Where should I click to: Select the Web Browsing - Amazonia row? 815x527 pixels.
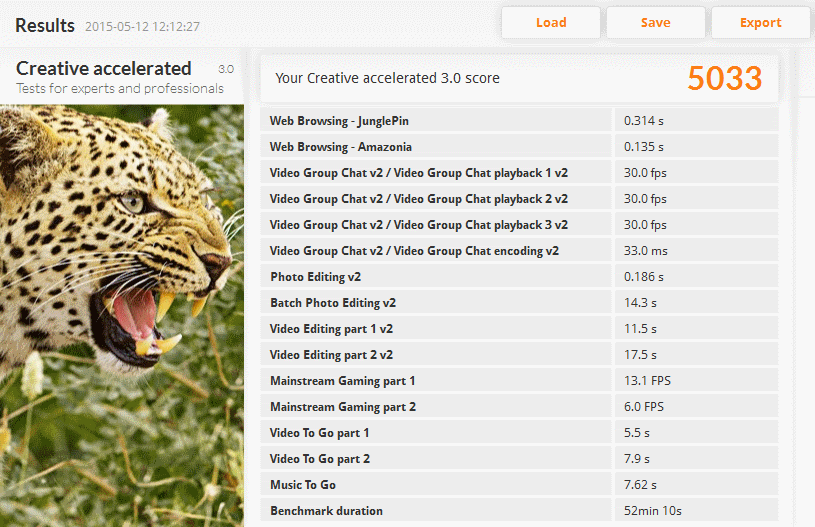pyautogui.click(x=519, y=147)
